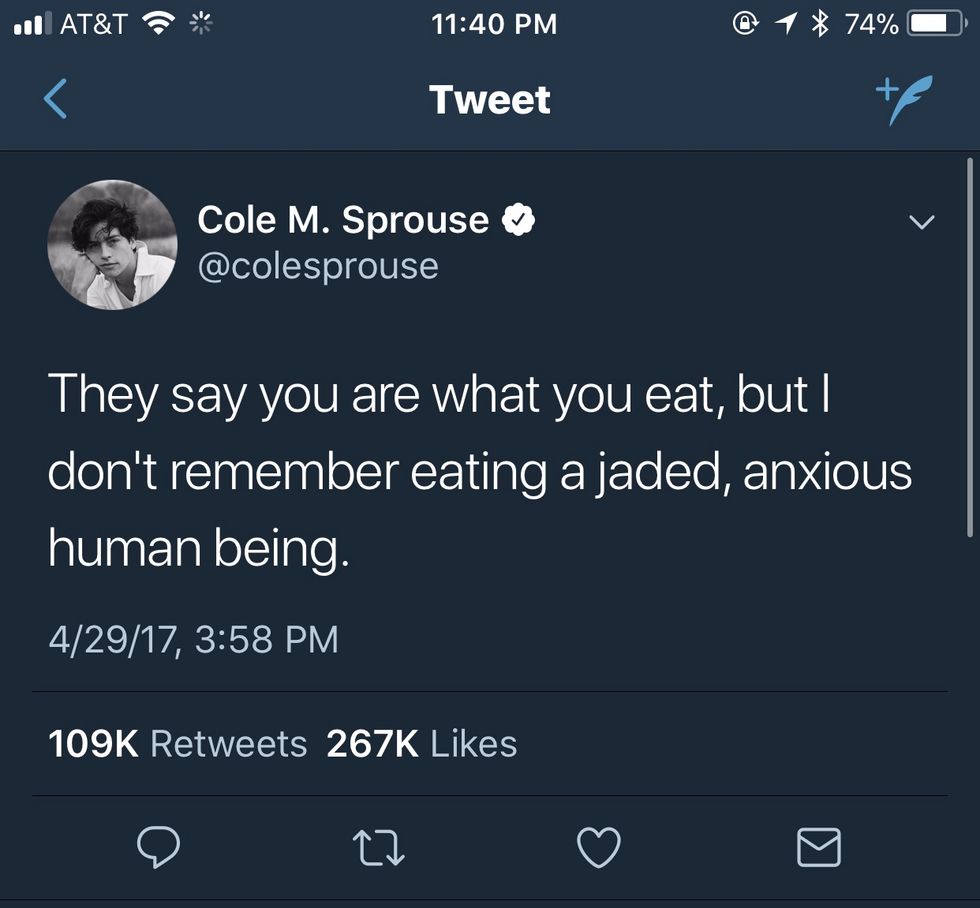The width and height of the screenshot is (980, 908).
Task: Open Cole M. Sprouse's profile picture
Action: coord(112,244)
